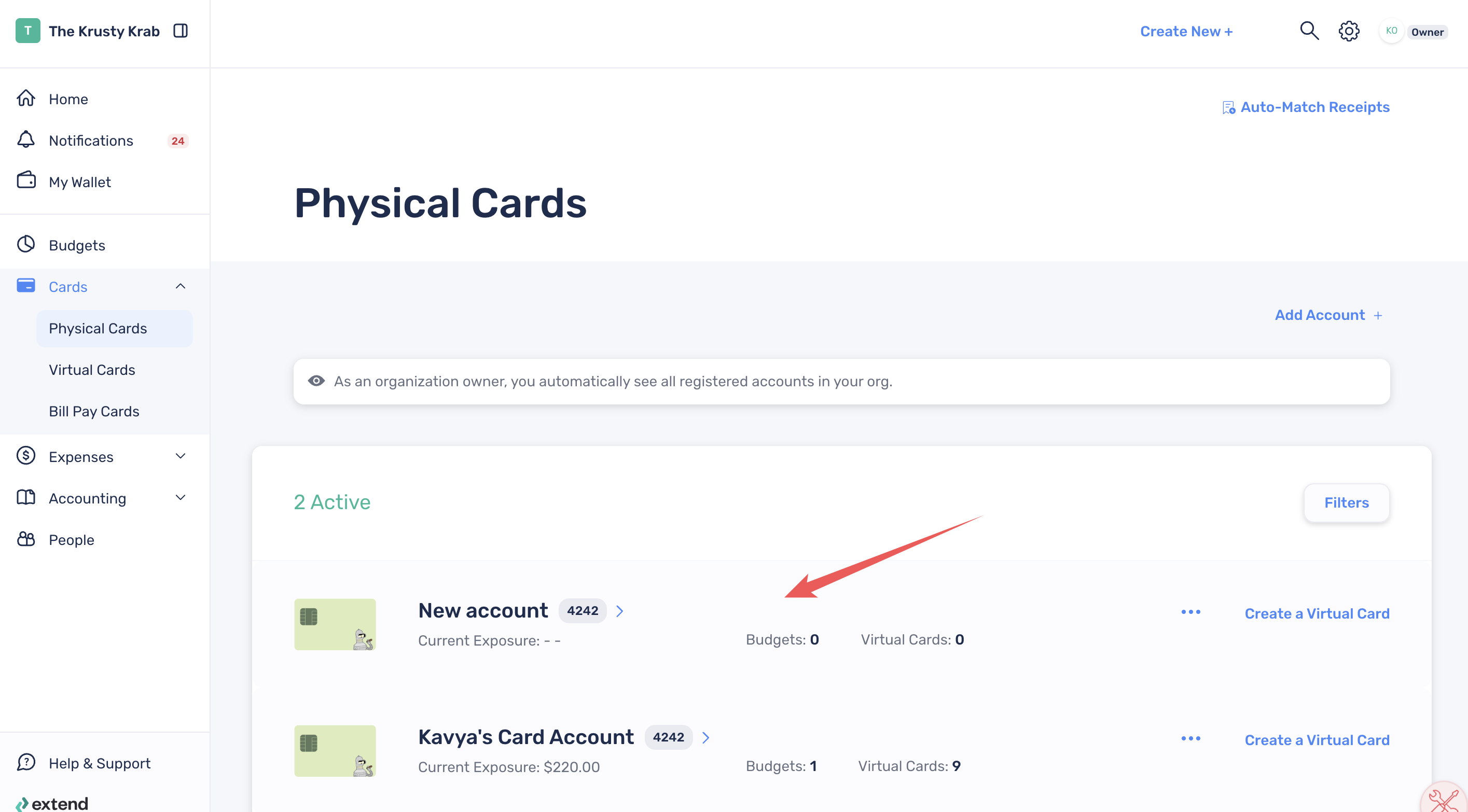The height and width of the screenshot is (812, 1468).
Task: Click the Filters button
Action: [1346, 502]
